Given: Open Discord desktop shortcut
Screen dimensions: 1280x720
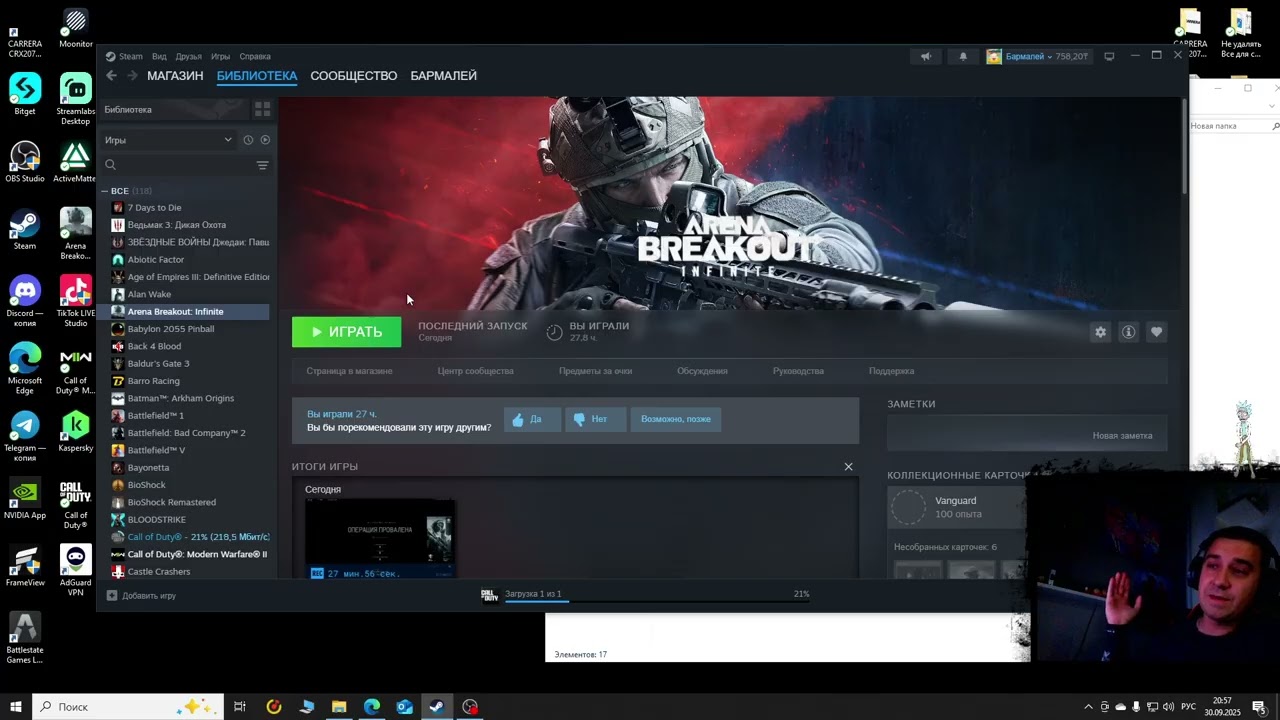Looking at the screenshot, I should pyautogui.click(x=25, y=302).
